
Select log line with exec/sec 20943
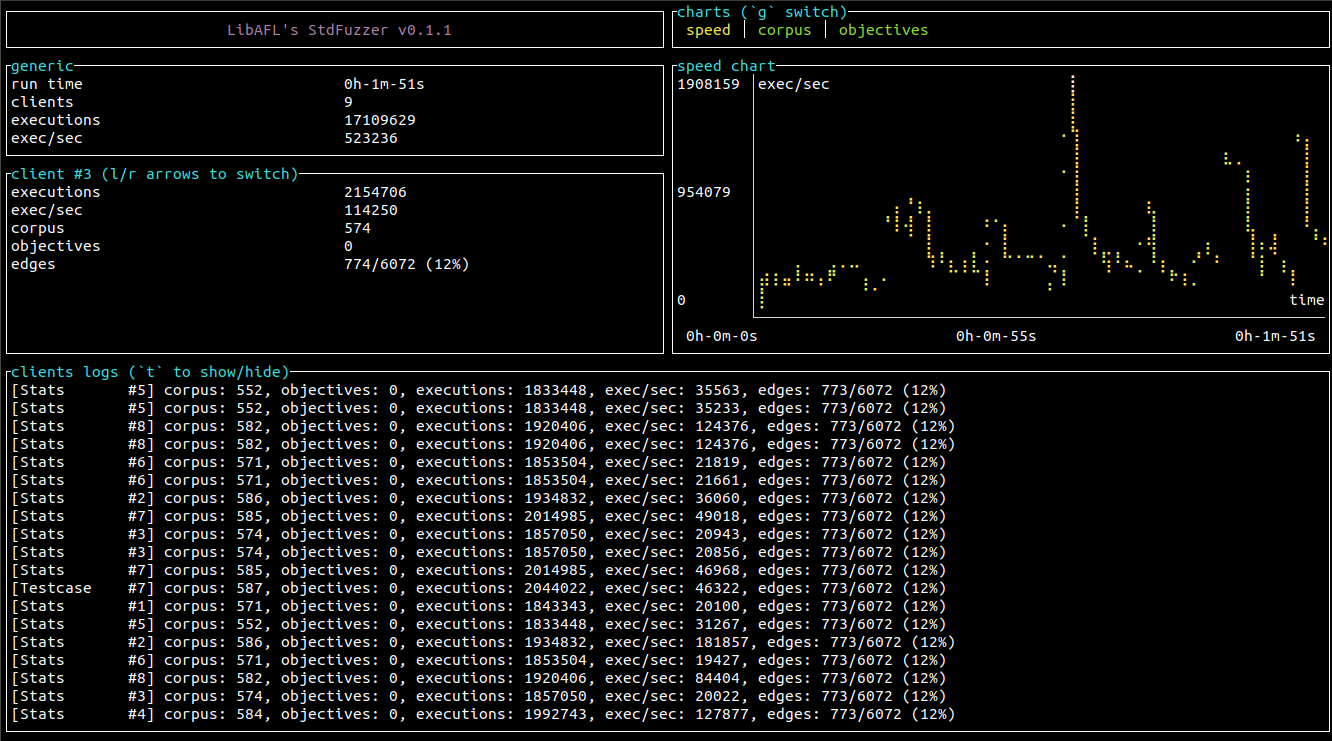tap(479, 534)
